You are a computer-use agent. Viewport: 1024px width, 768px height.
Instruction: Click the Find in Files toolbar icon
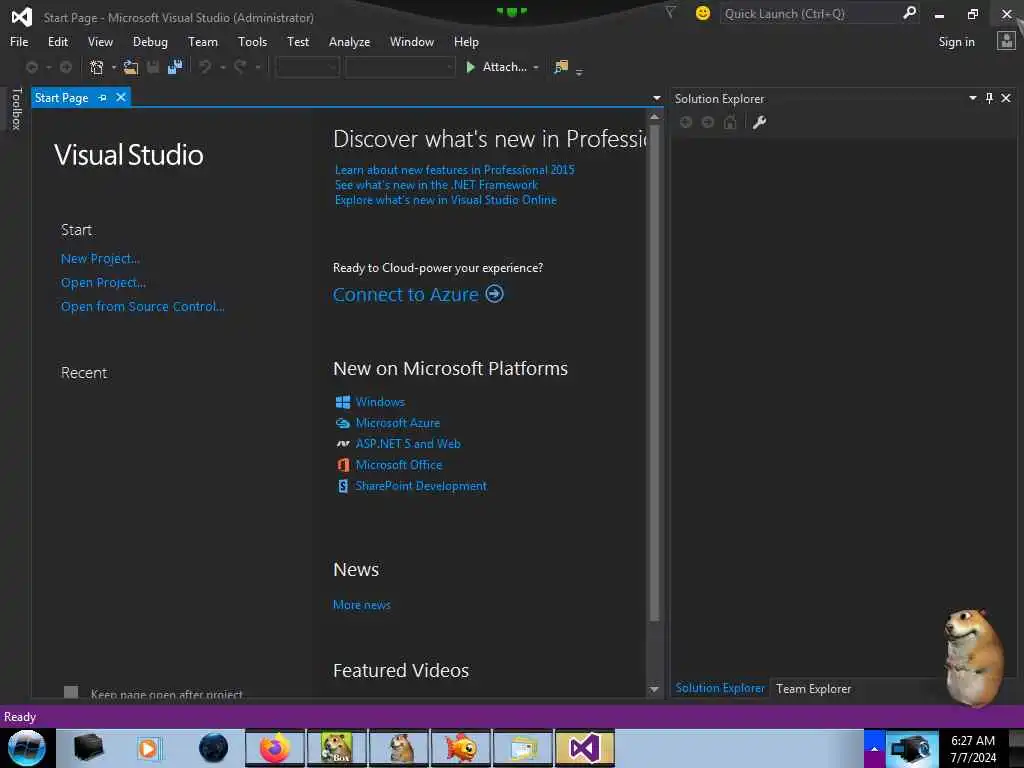(x=561, y=67)
